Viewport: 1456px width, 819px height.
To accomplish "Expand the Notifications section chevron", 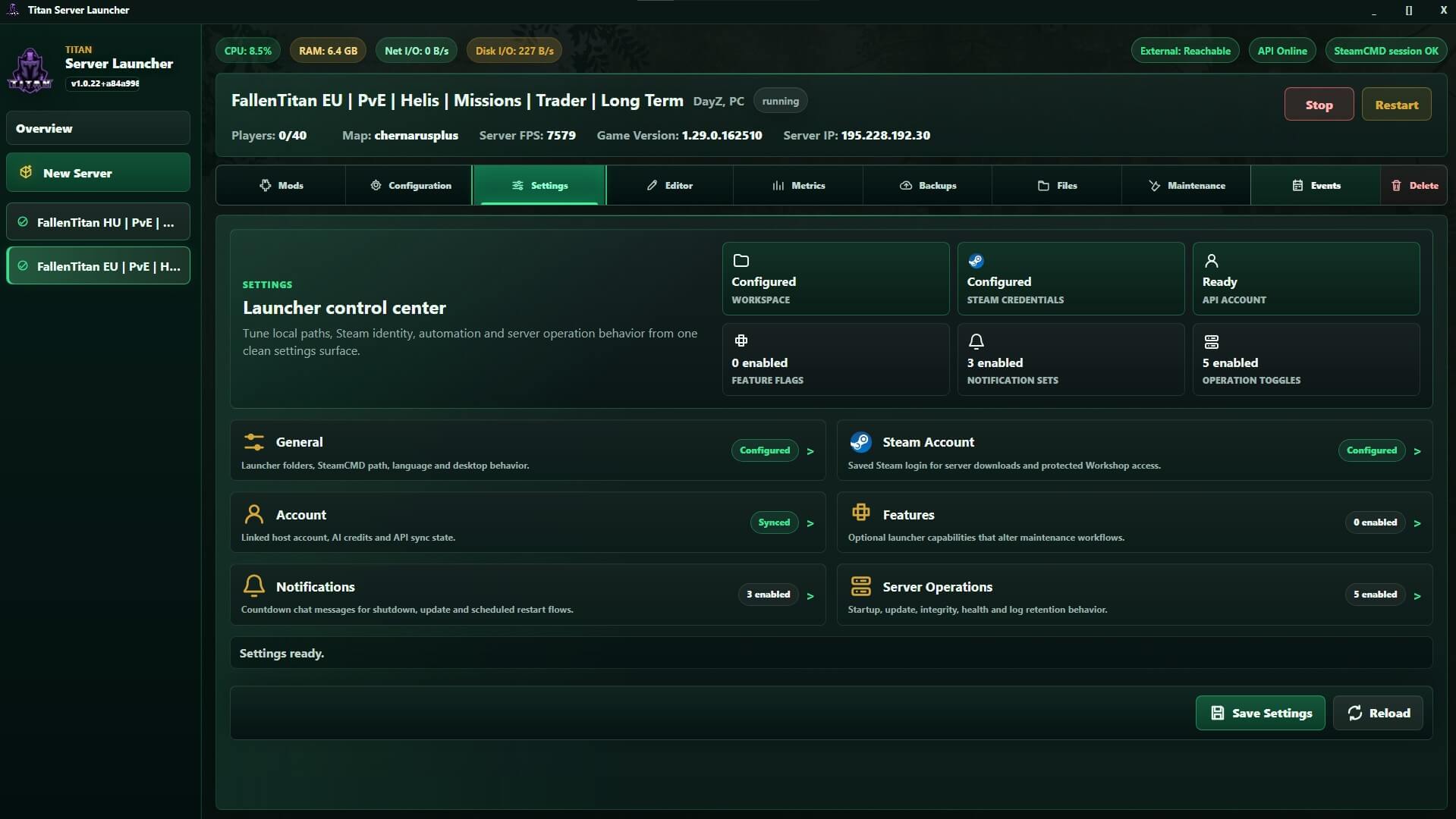I will 810,596.
